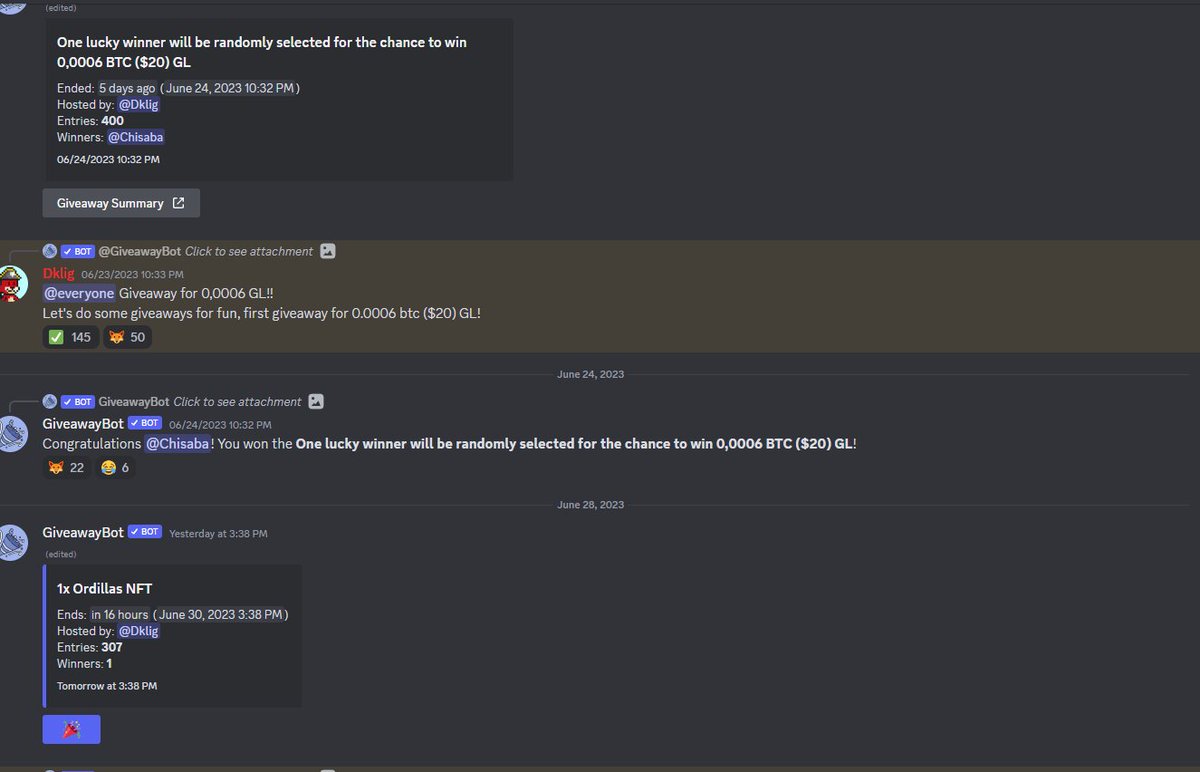
Task: Add the laughing emoji reaction showing 6
Action: coord(115,467)
